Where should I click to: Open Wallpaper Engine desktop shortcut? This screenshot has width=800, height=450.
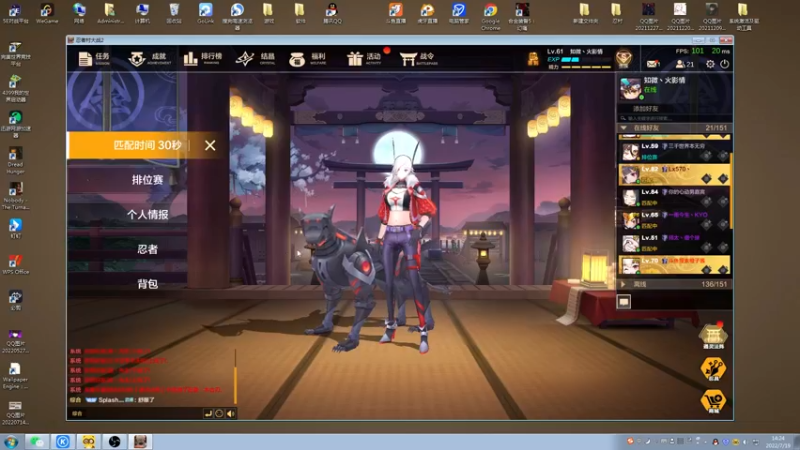[15, 376]
